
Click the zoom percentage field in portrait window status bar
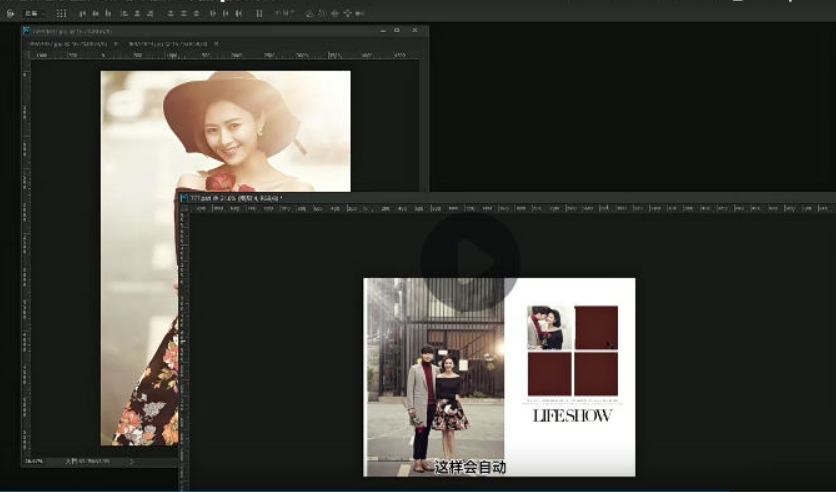34,461
